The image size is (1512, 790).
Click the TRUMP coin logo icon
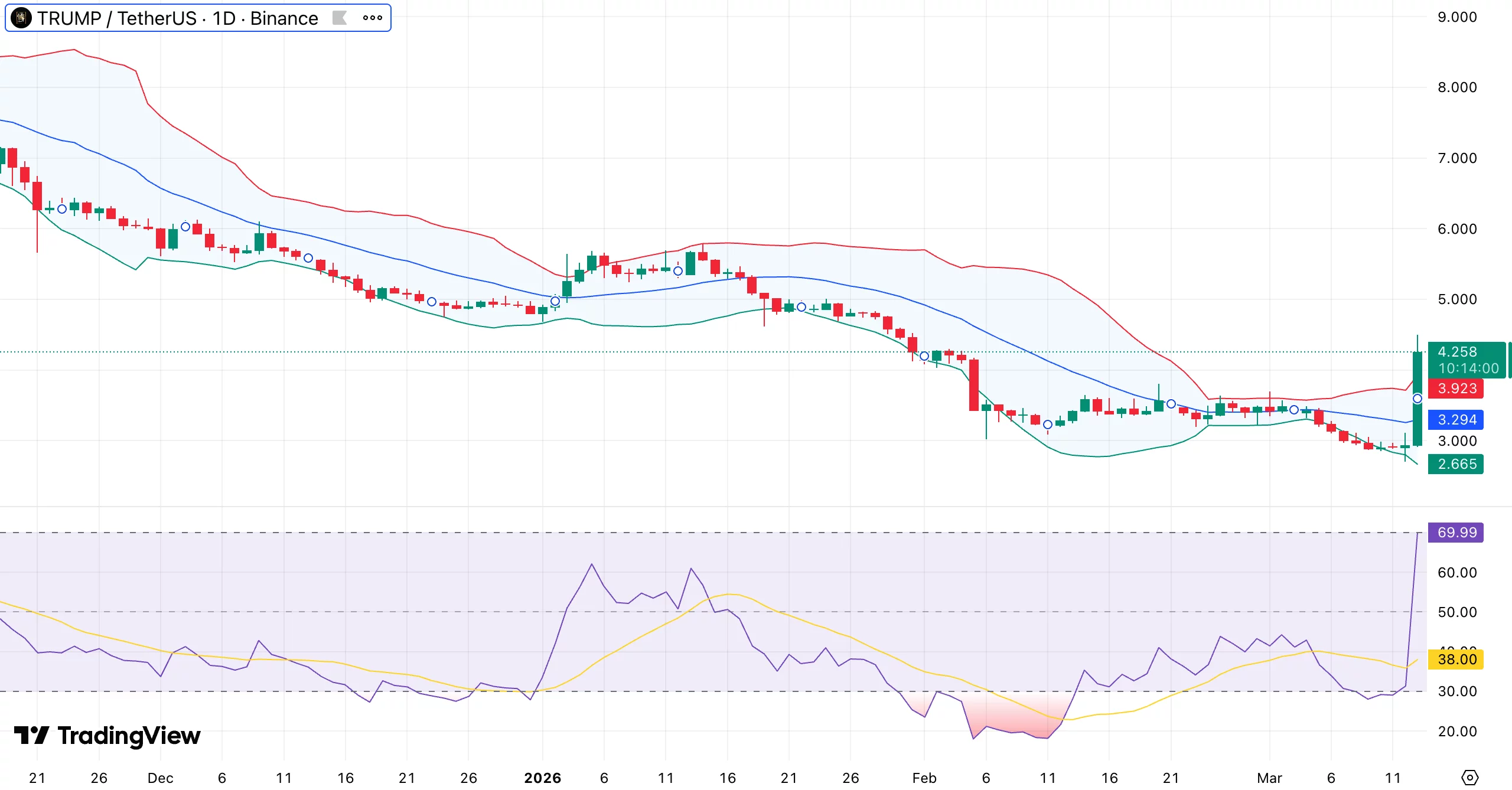(21, 18)
